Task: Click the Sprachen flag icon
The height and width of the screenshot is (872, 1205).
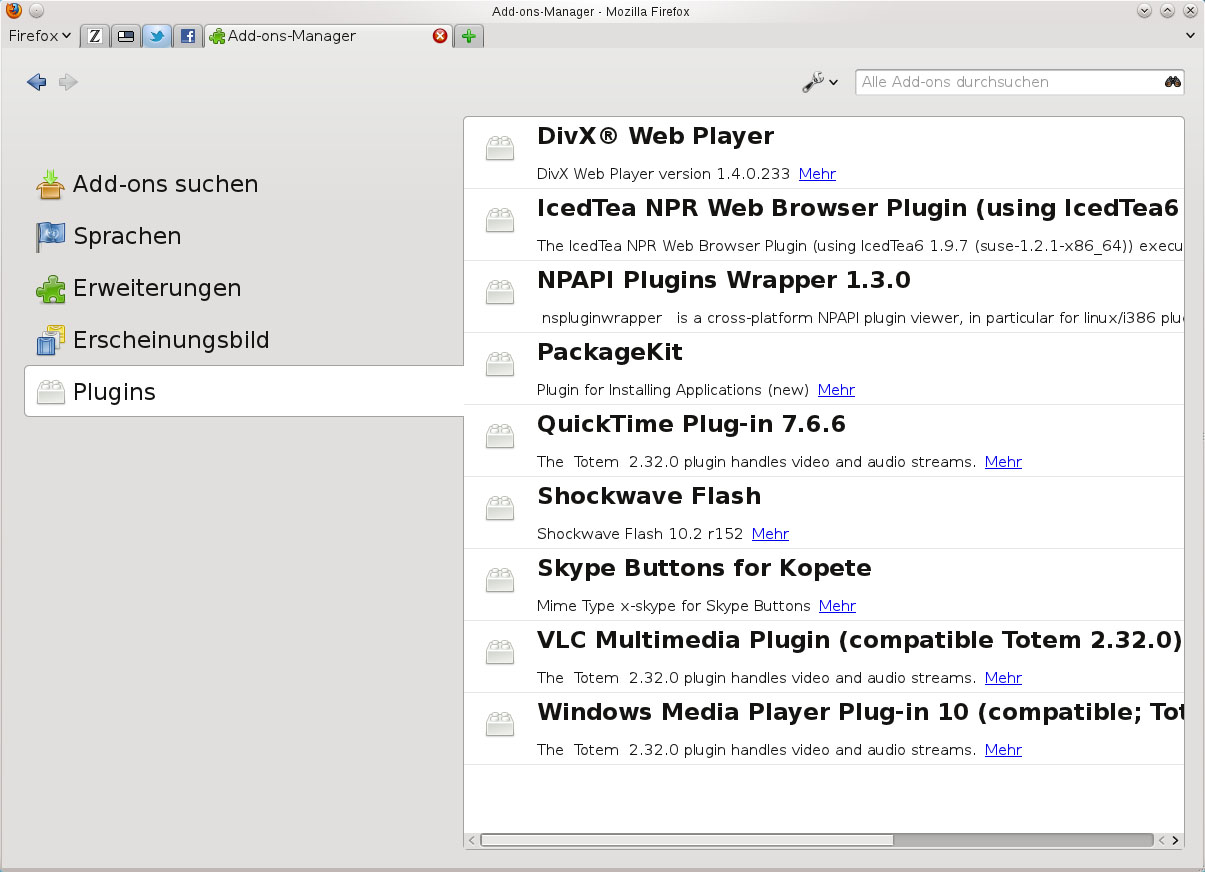Action: point(50,235)
